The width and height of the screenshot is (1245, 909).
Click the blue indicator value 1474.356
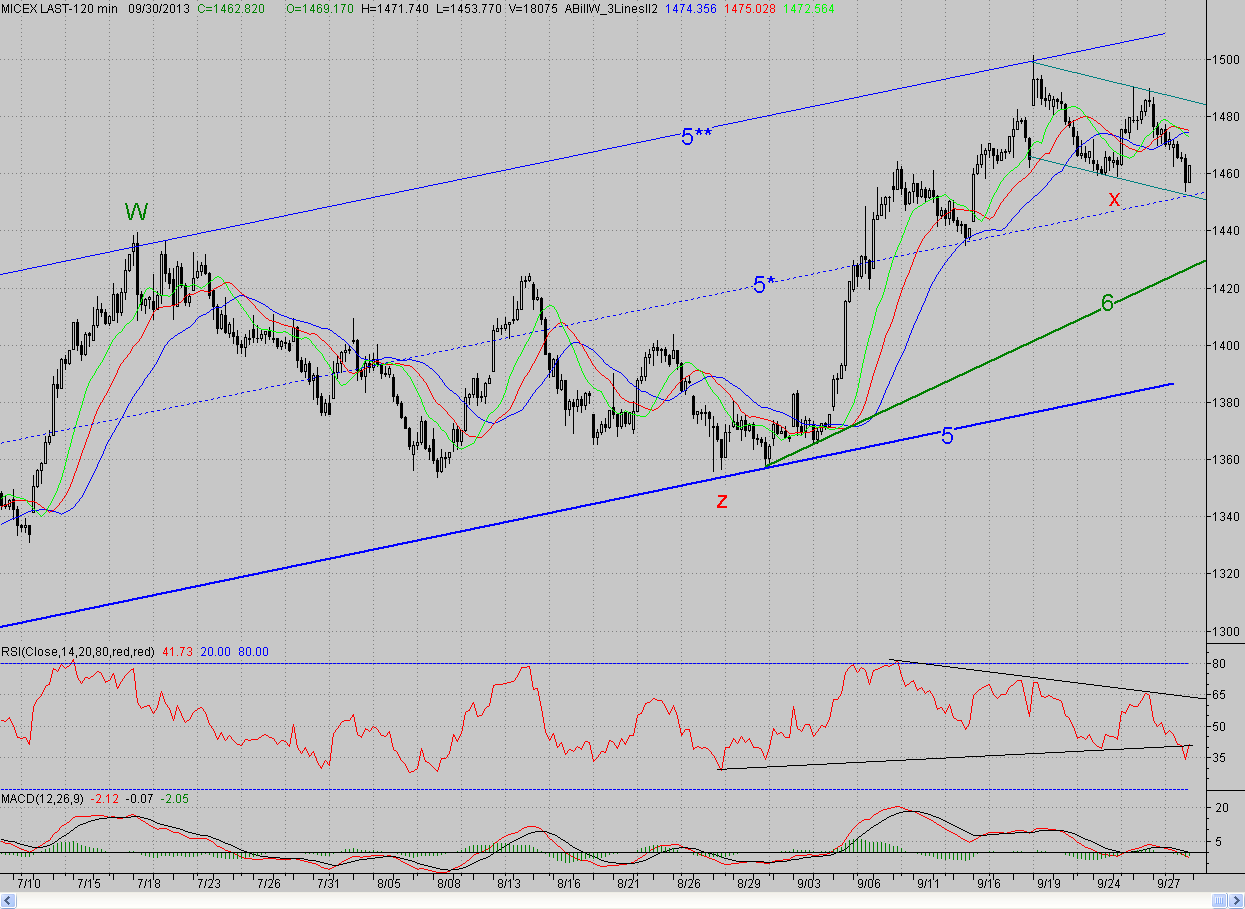690,9
